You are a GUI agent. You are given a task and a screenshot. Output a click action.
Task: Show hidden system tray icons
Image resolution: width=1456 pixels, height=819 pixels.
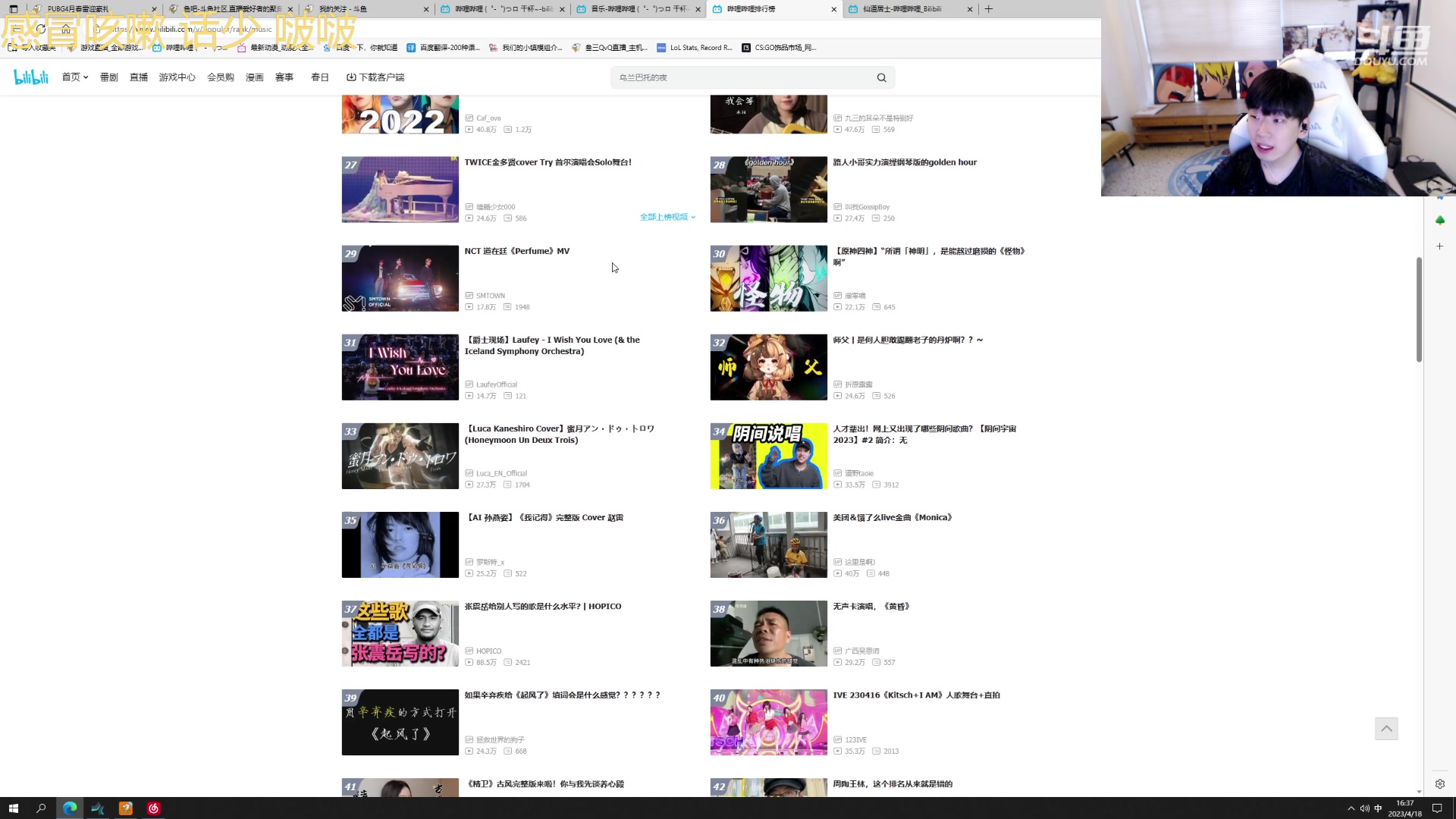1351,808
